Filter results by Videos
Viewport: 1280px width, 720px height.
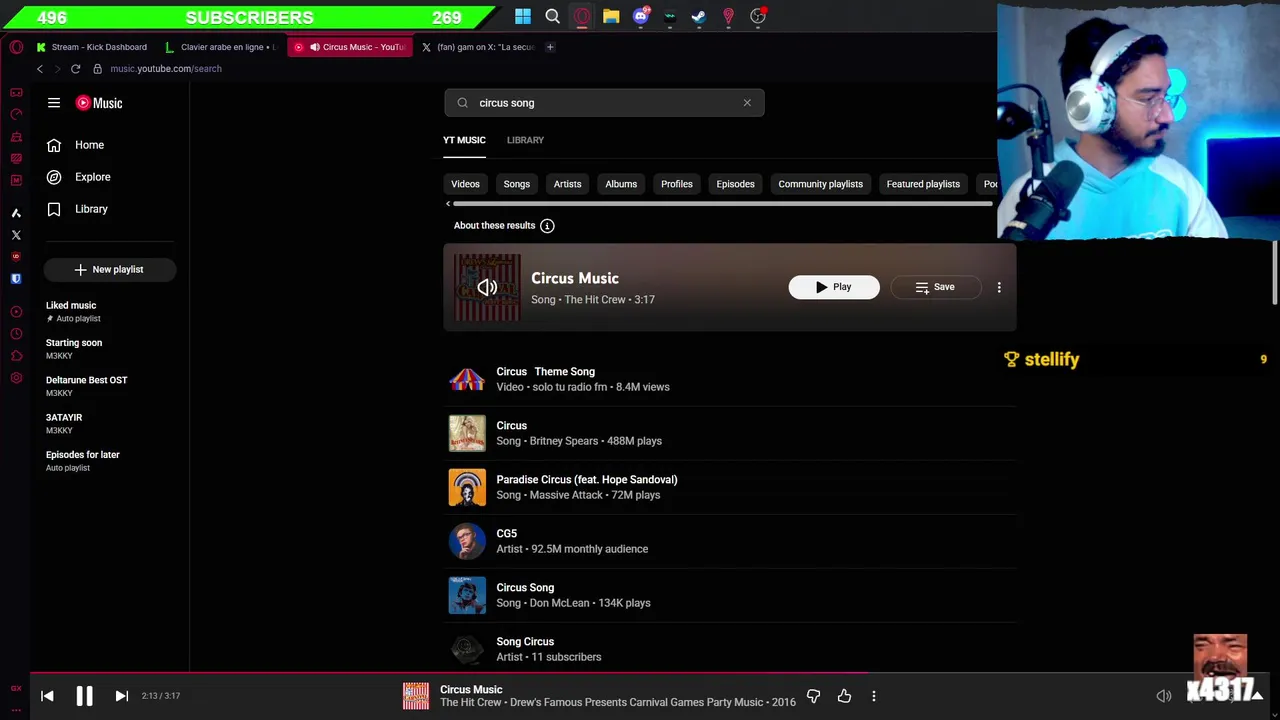[465, 184]
